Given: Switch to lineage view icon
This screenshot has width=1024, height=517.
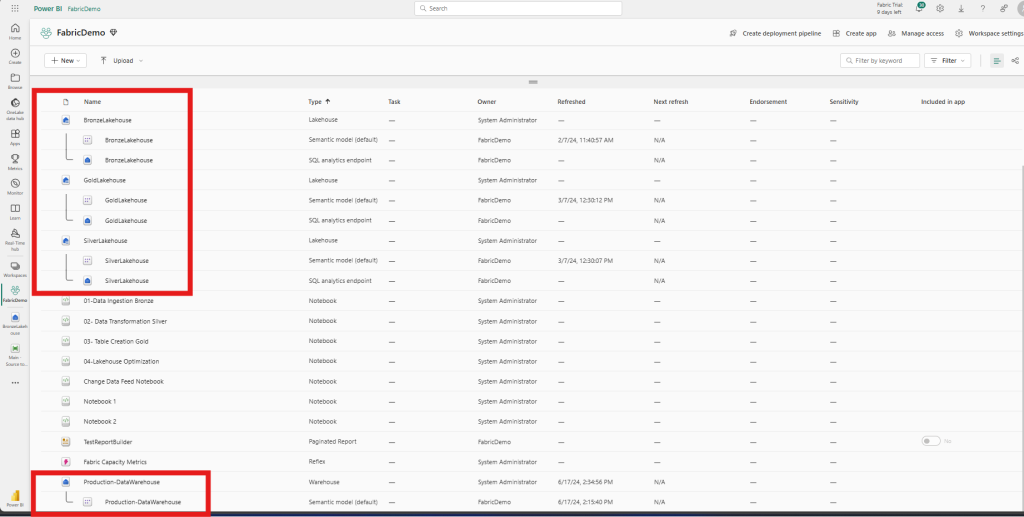Looking at the screenshot, I should pos(1015,61).
